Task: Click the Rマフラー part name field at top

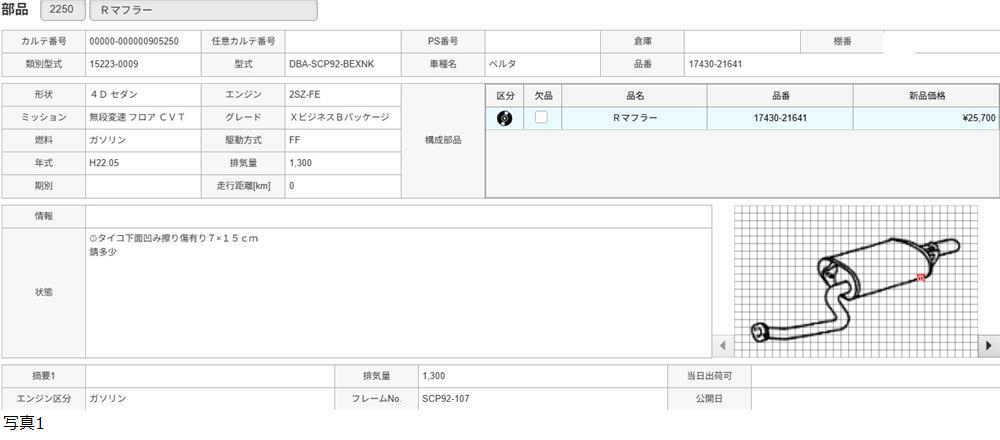Action: pyautogui.click(x=203, y=10)
